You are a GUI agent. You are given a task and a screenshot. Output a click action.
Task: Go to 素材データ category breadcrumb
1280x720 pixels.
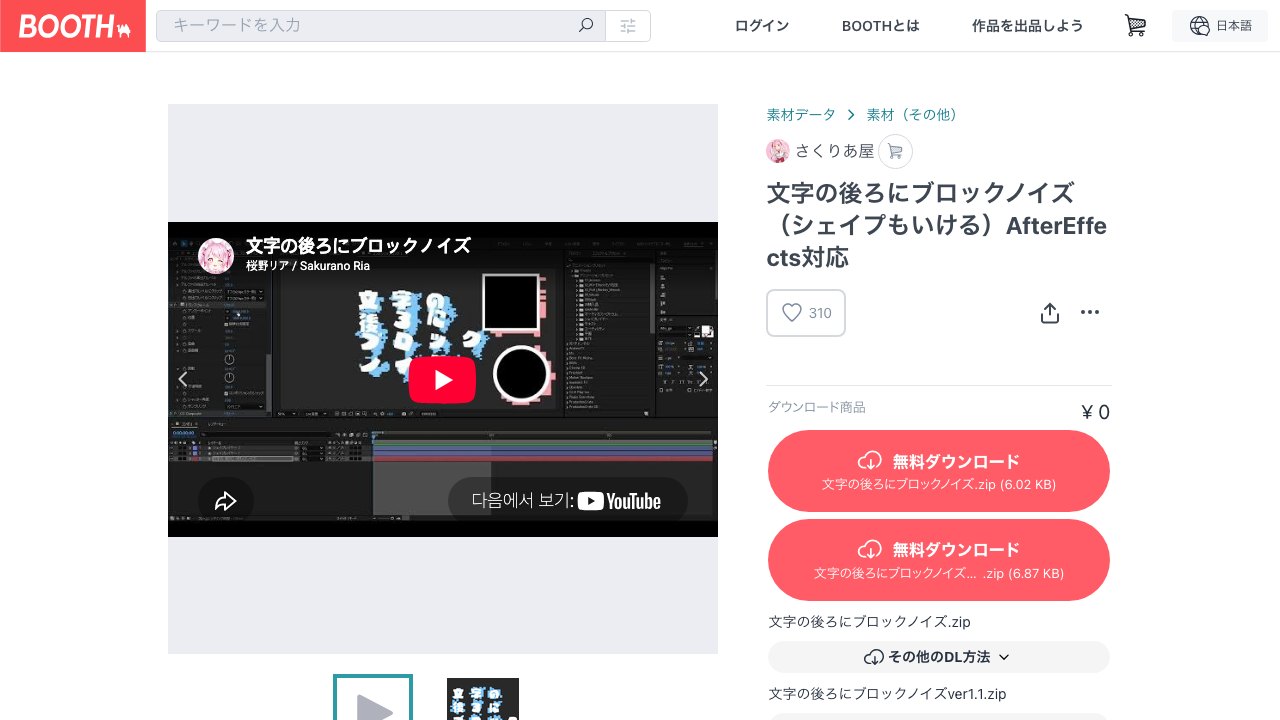point(801,115)
